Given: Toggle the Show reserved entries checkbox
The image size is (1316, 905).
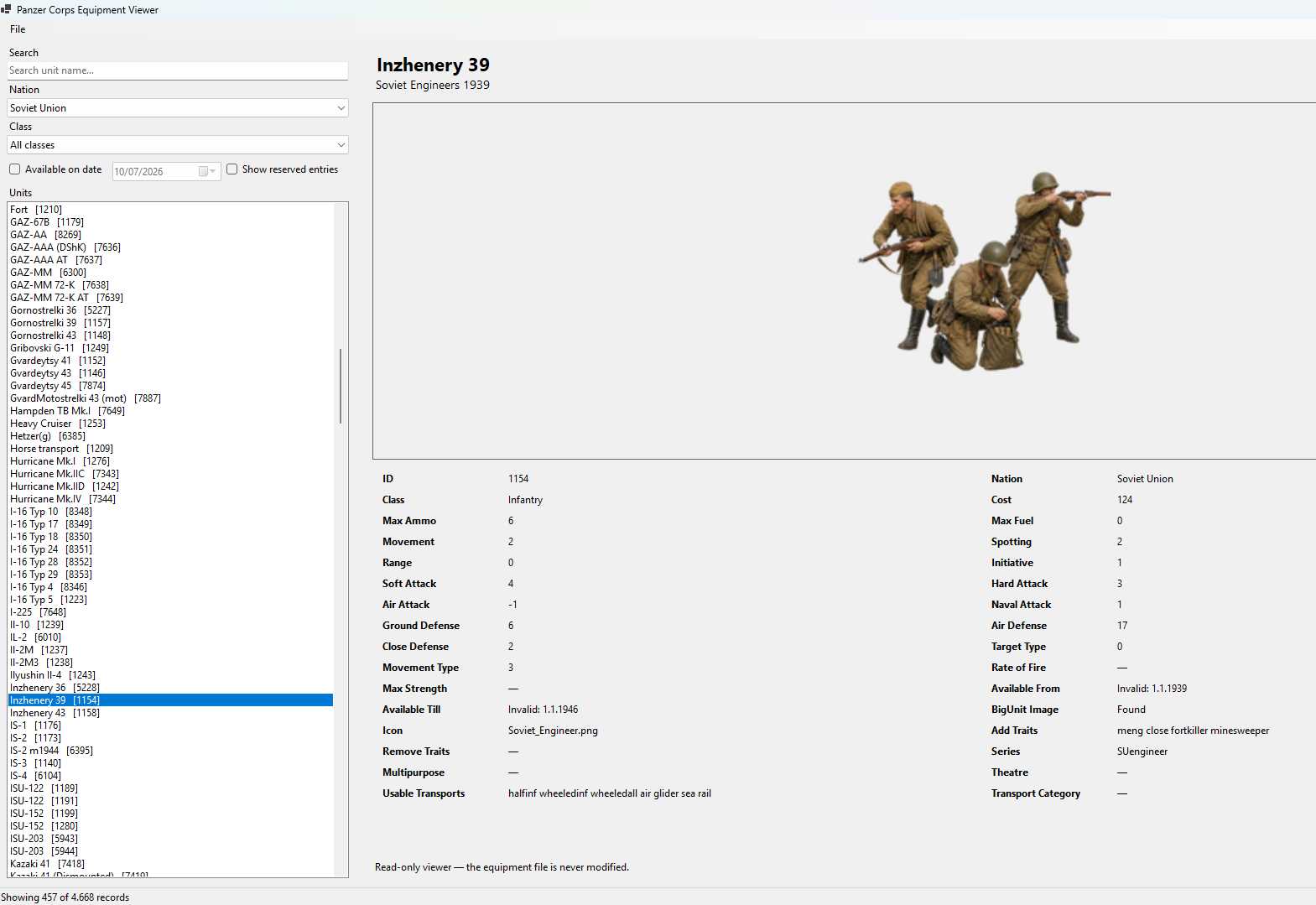Looking at the screenshot, I should [232, 169].
